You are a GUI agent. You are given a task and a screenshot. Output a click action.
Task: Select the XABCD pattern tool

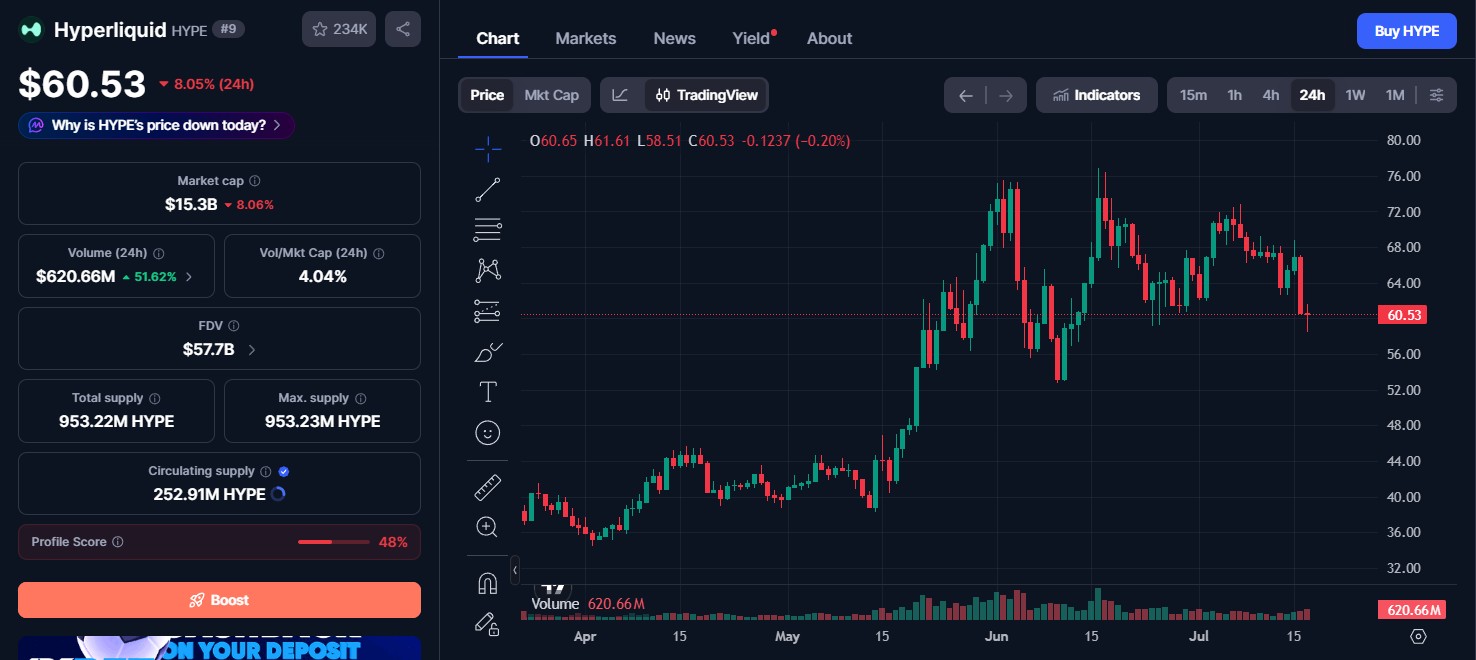pos(488,270)
